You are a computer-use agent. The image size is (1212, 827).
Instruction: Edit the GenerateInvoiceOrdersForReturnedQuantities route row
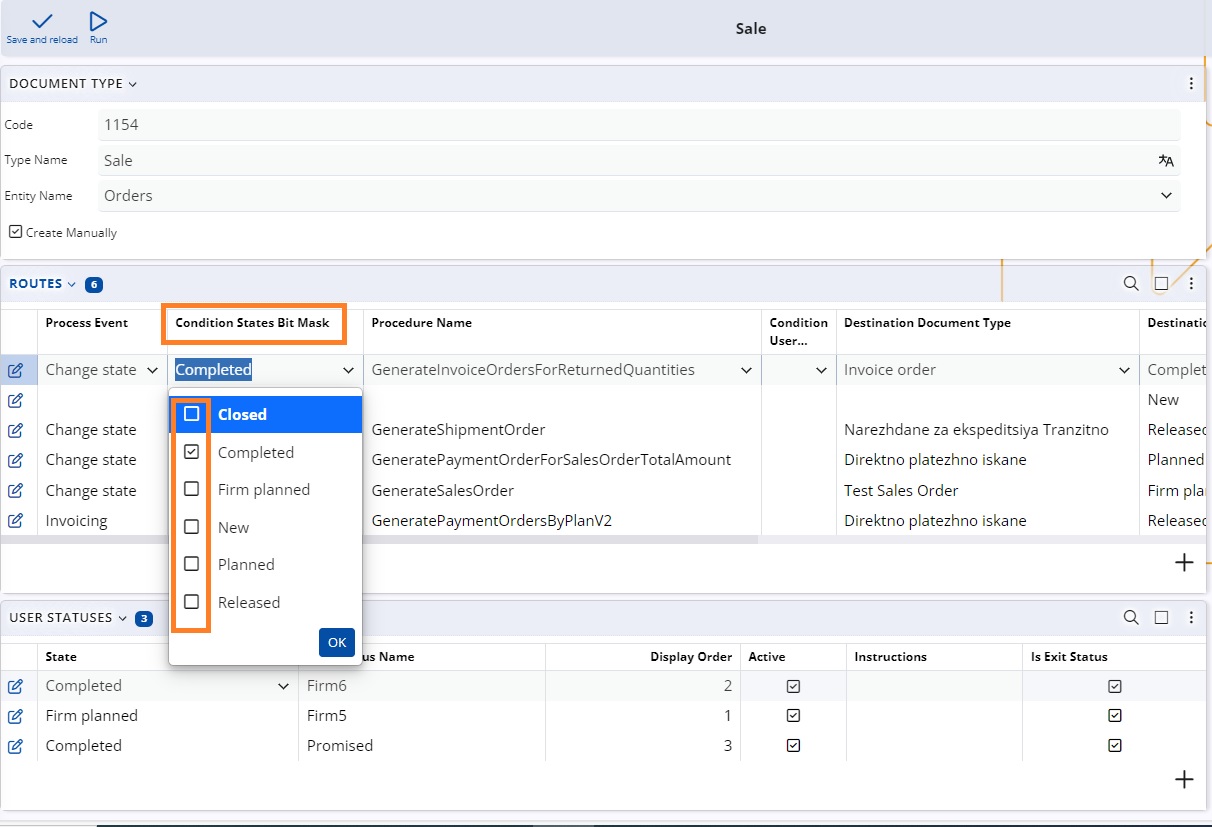click(x=16, y=370)
